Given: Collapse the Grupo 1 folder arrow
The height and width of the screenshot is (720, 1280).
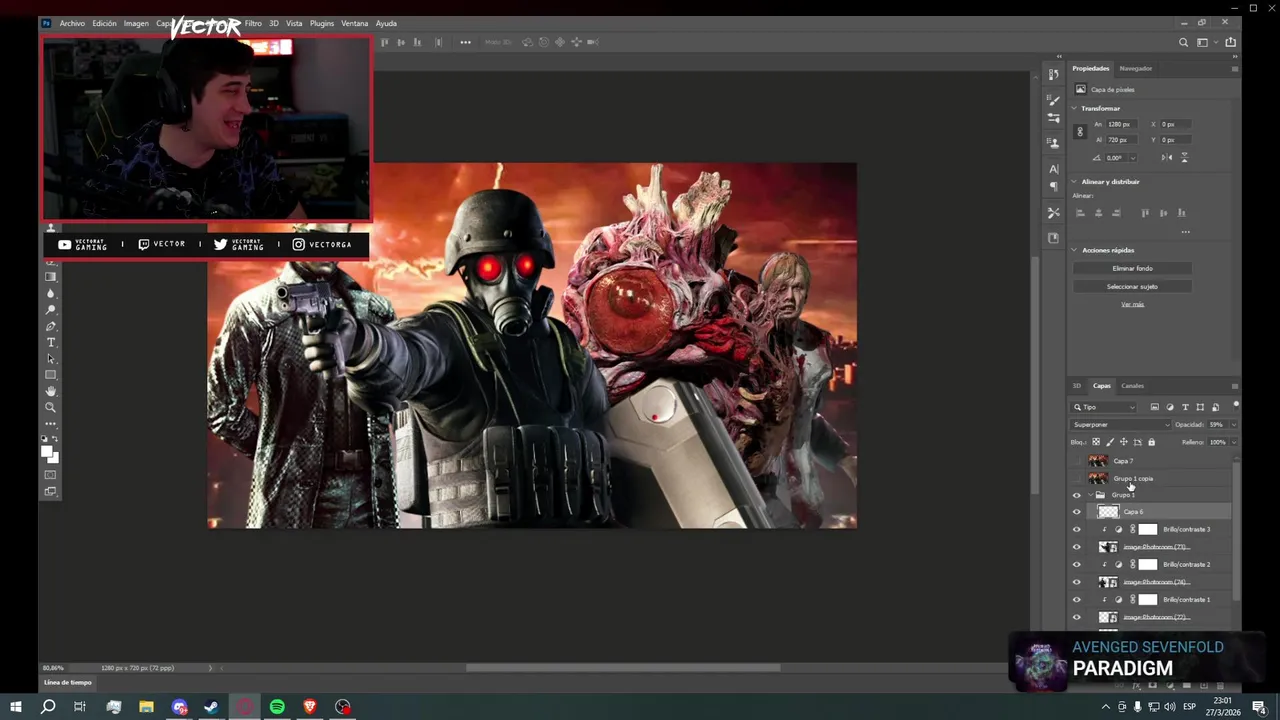Looking at the screenshot, I should [x=1090, y=495].
